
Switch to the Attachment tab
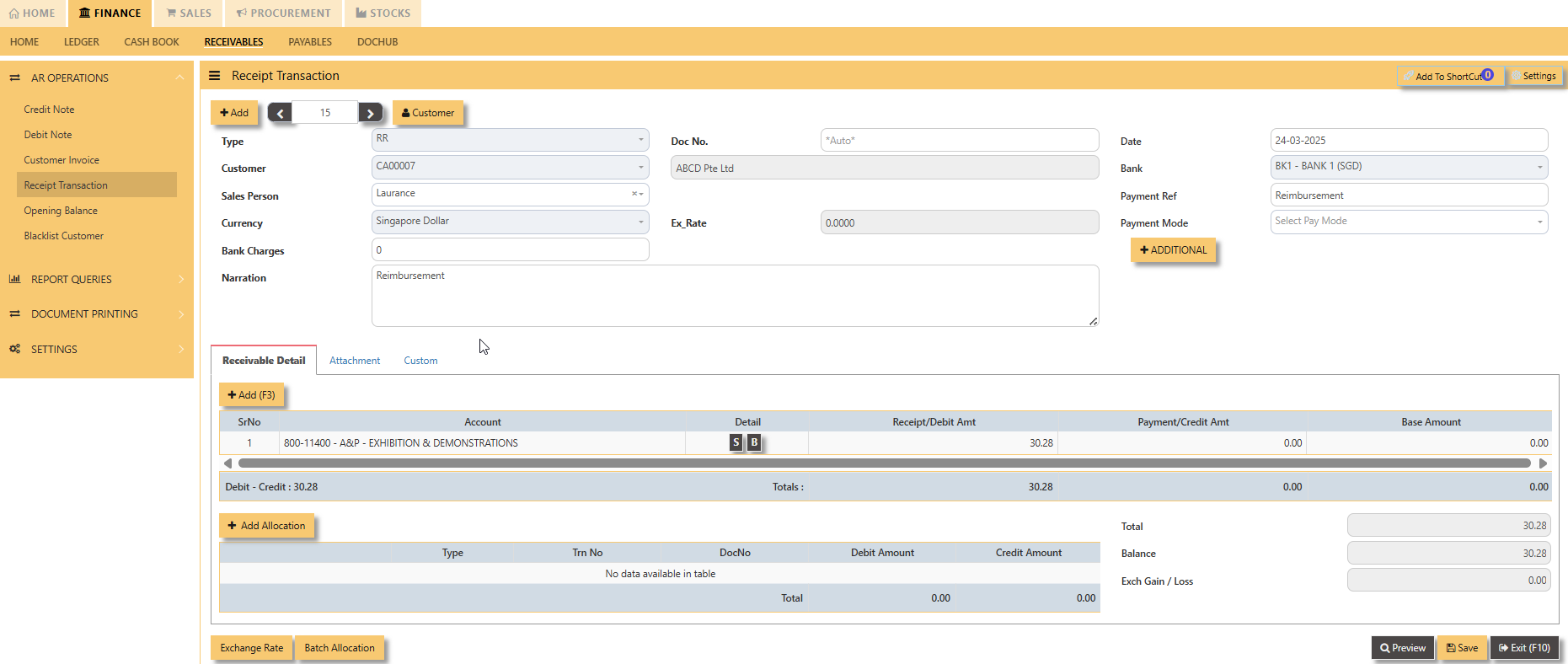355,361
